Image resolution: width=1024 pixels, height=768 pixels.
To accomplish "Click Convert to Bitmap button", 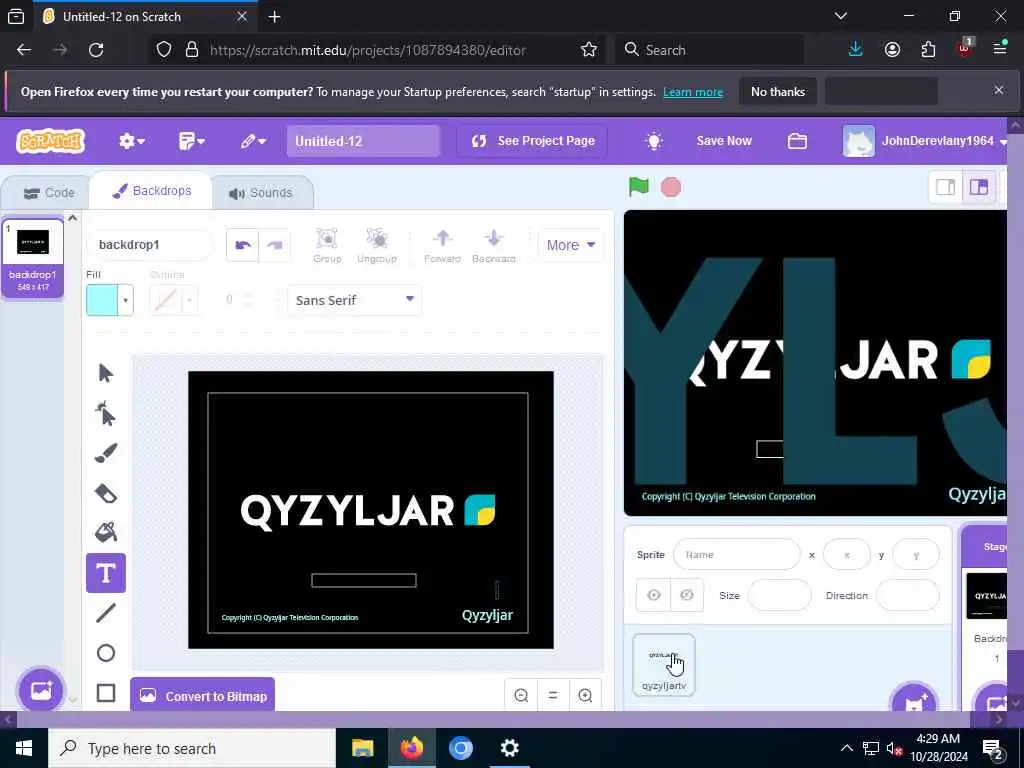I will (x=202, y=696).
